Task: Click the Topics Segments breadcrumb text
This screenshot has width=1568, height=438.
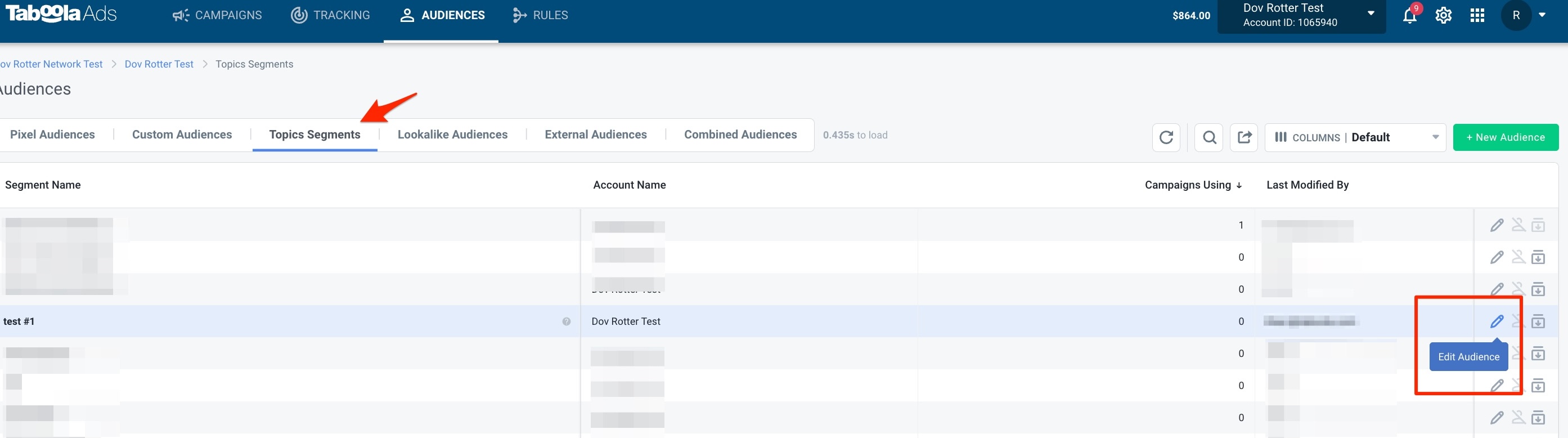Action: click(254, 65)
